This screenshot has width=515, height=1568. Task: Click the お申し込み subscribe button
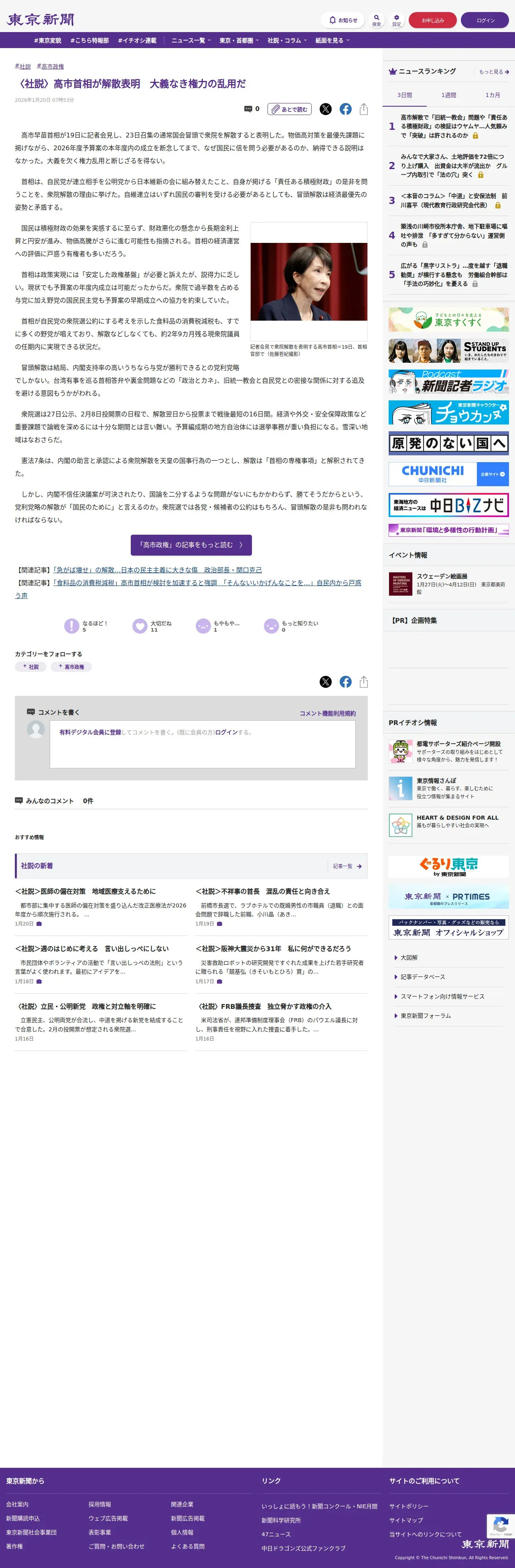[433, 20]
